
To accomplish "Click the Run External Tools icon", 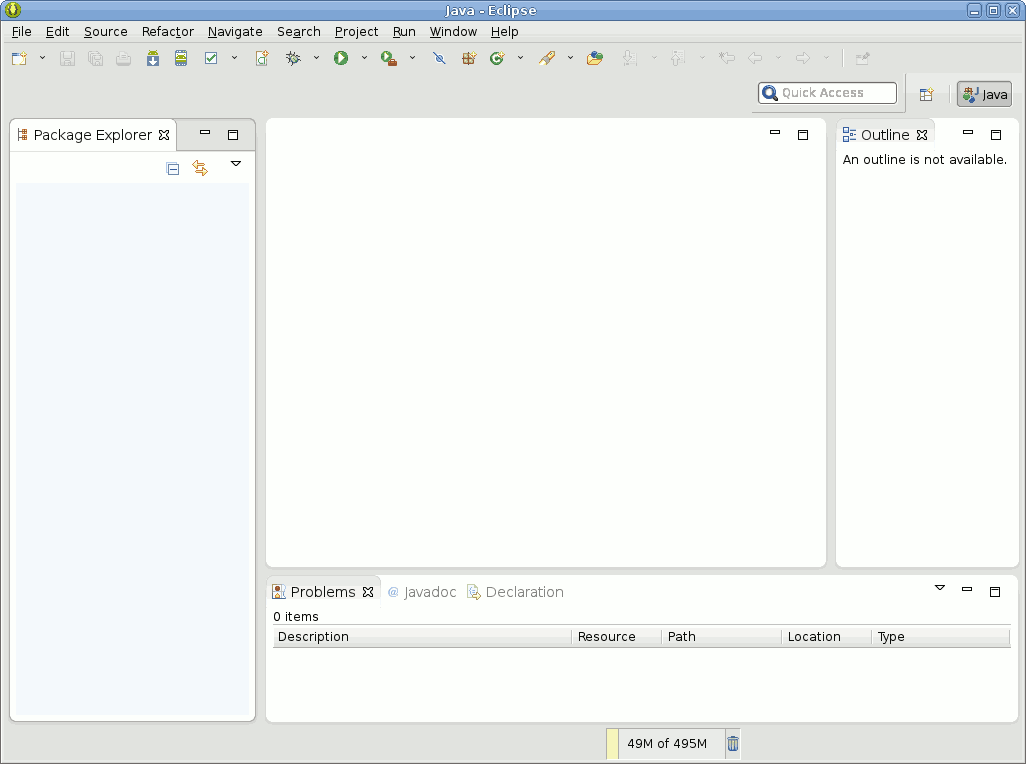I will pyautogui.click(x=389, y=58).
